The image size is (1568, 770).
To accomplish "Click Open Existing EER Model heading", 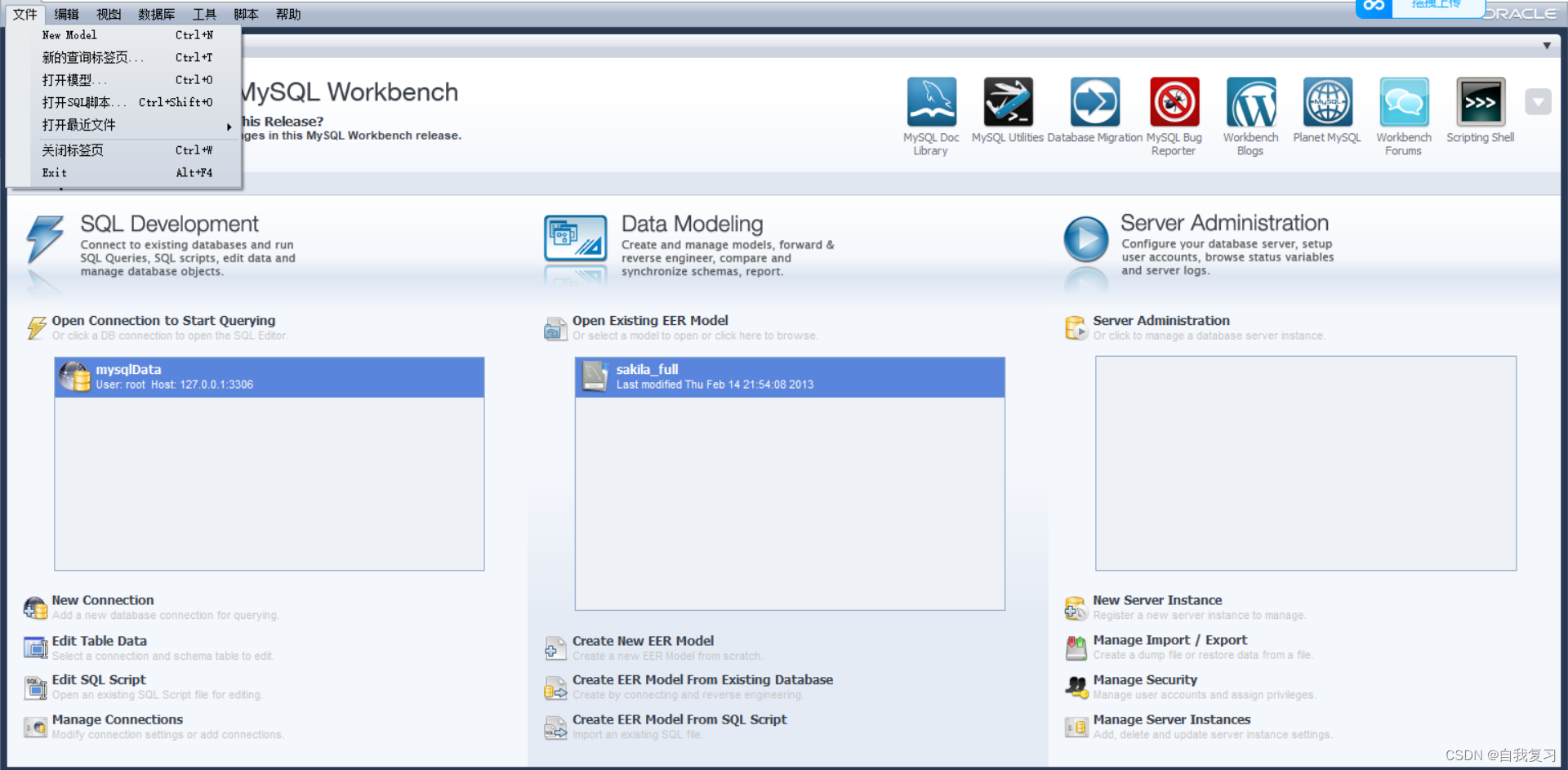I will 650,321.
